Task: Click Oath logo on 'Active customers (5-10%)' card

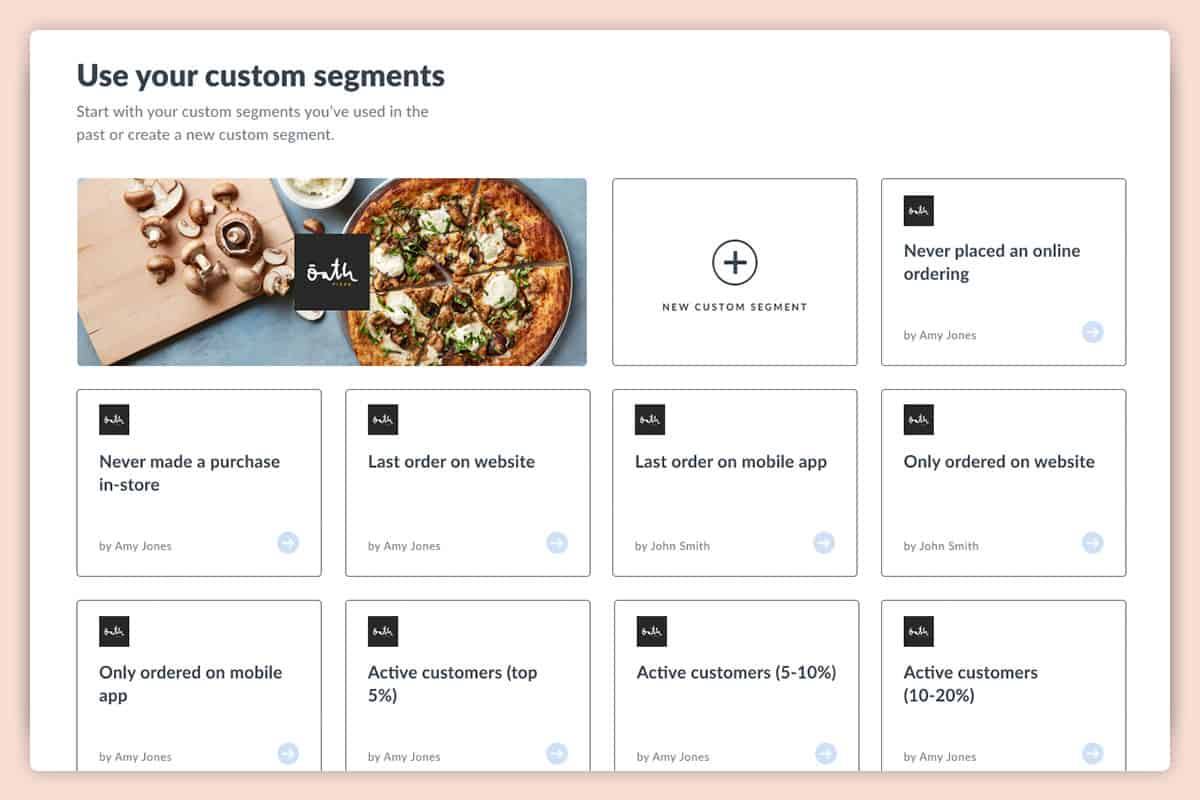Action: [x=652, y=631]
